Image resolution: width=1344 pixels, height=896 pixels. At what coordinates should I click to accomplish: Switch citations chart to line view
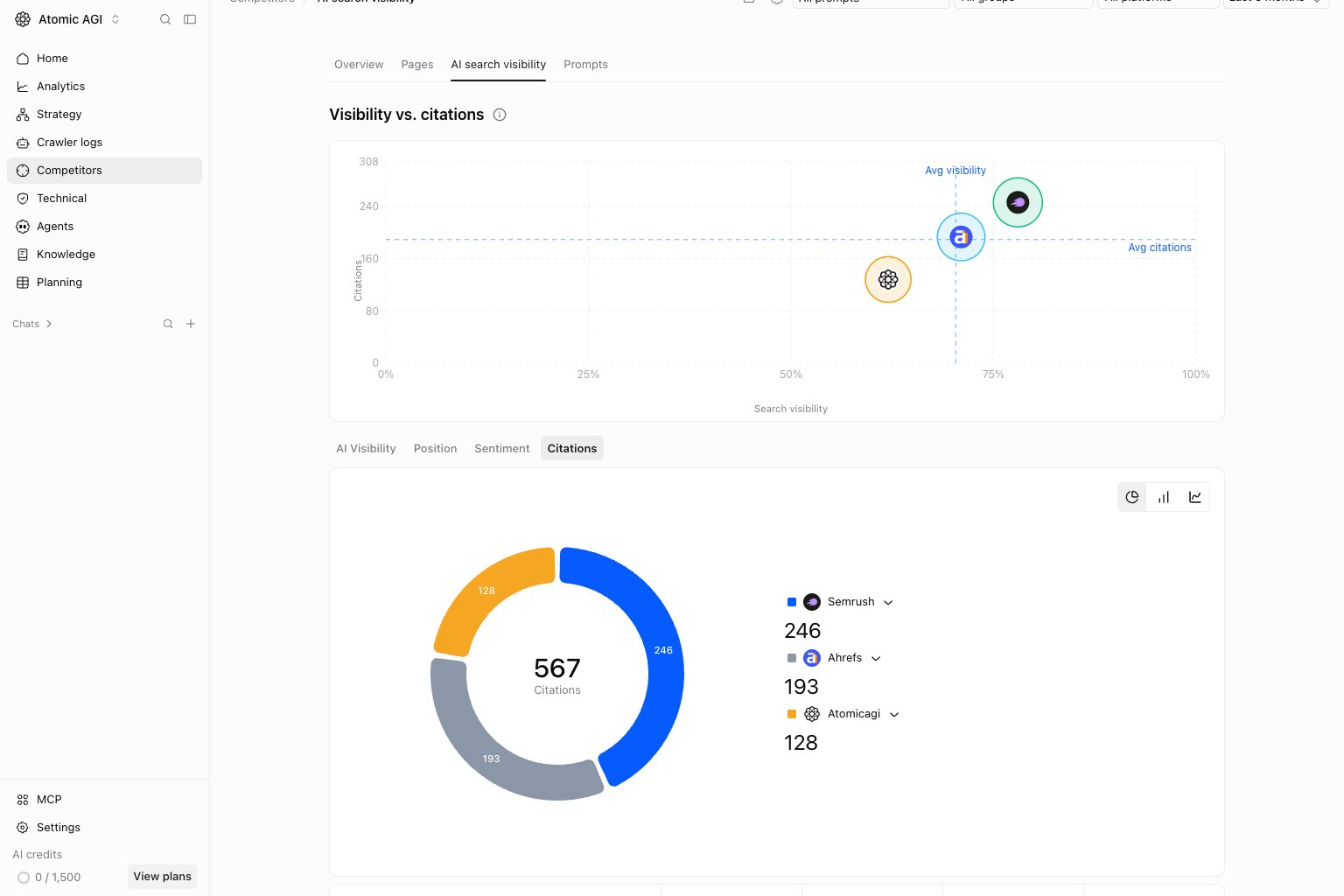click(x=1195, y=497)
